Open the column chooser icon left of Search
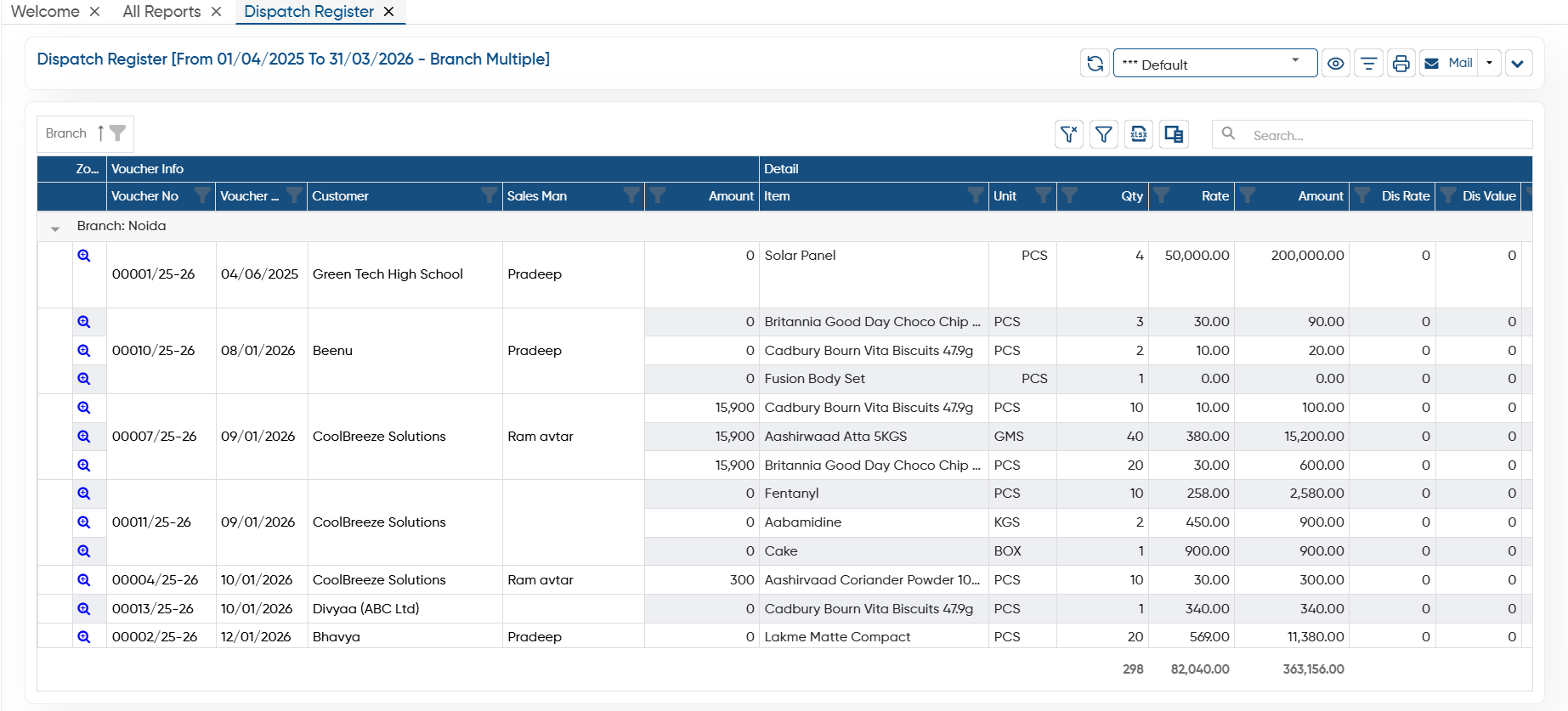 point(1174,134)
